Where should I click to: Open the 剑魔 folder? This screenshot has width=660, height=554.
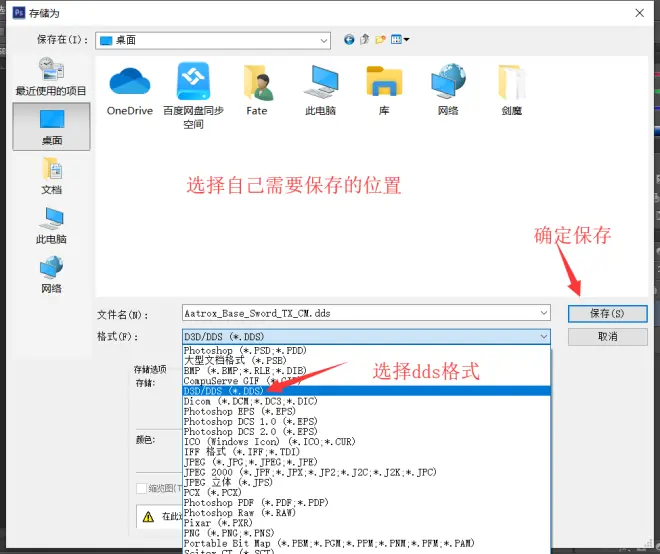[x=511, y=91]
